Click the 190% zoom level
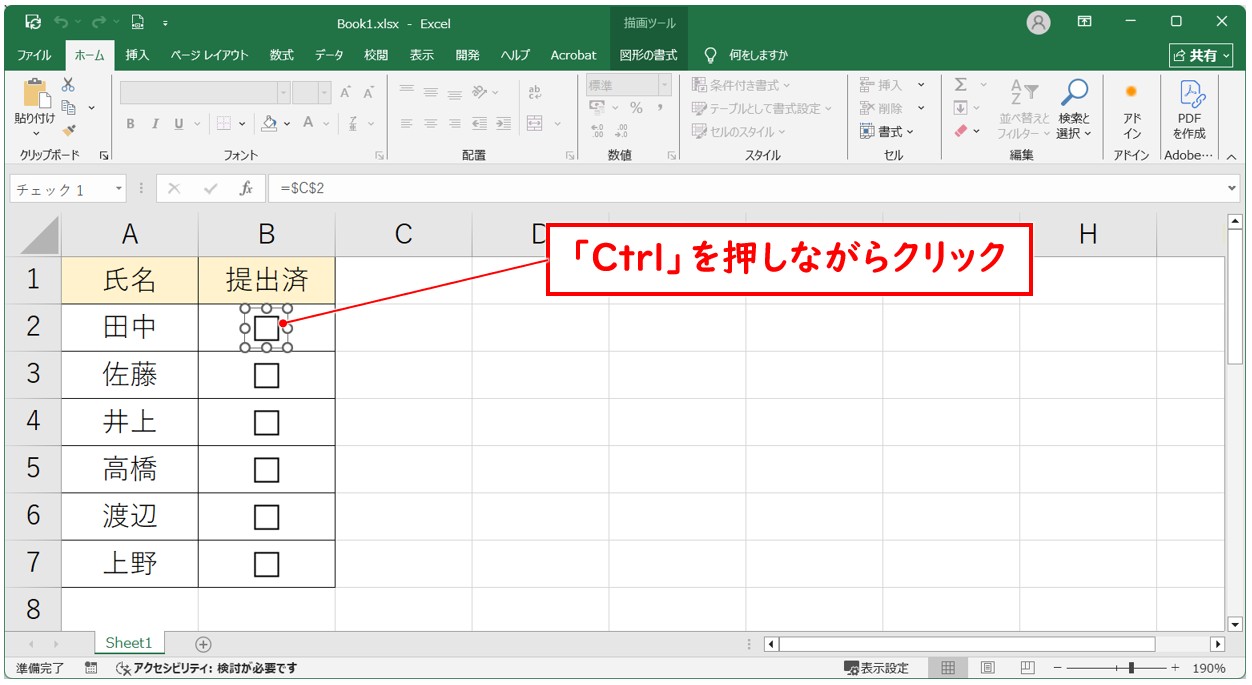The image size is (1252, 685). (1209, 668)
